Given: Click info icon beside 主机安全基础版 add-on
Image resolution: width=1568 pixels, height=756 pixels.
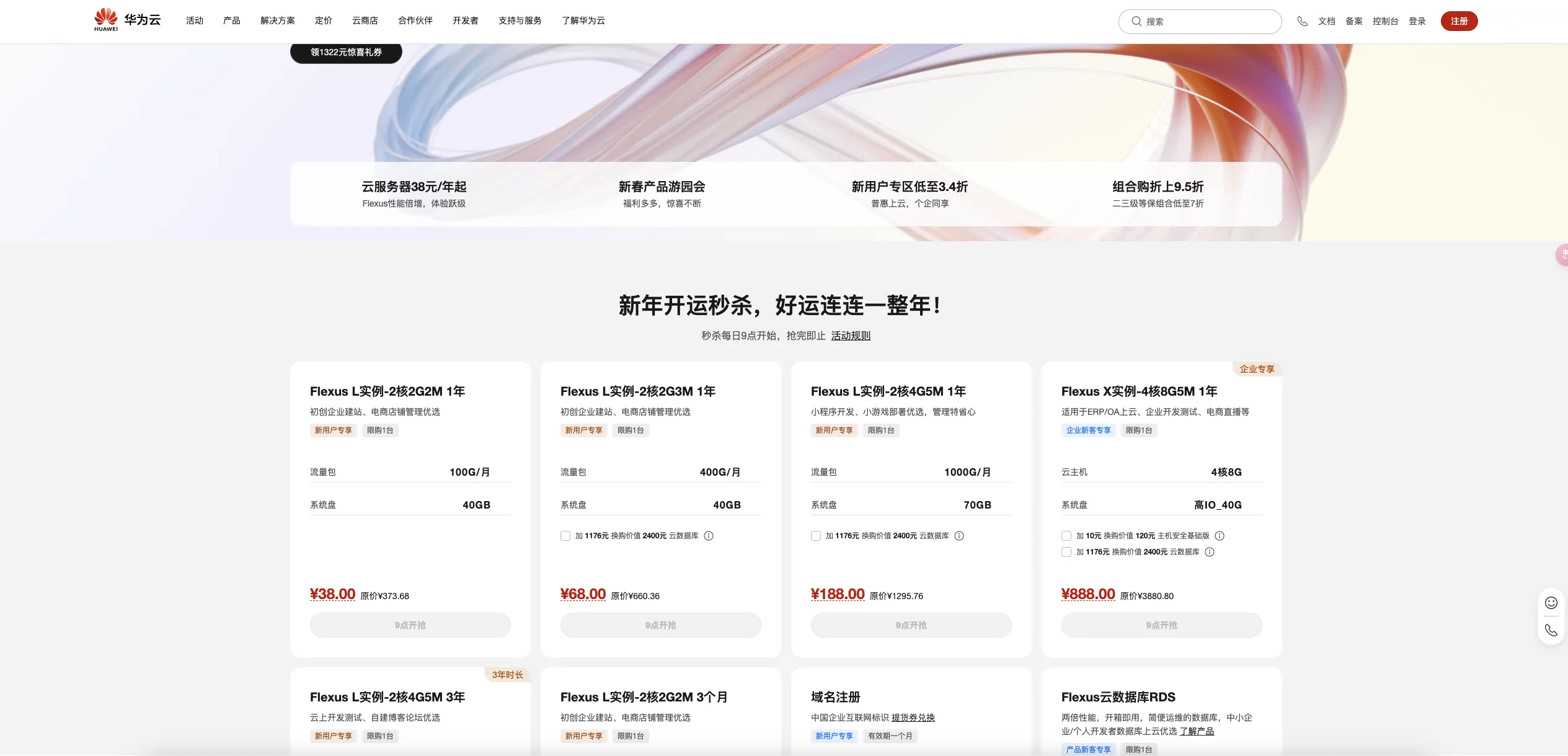Looking at the screenshot, I should coord(1219,536).
